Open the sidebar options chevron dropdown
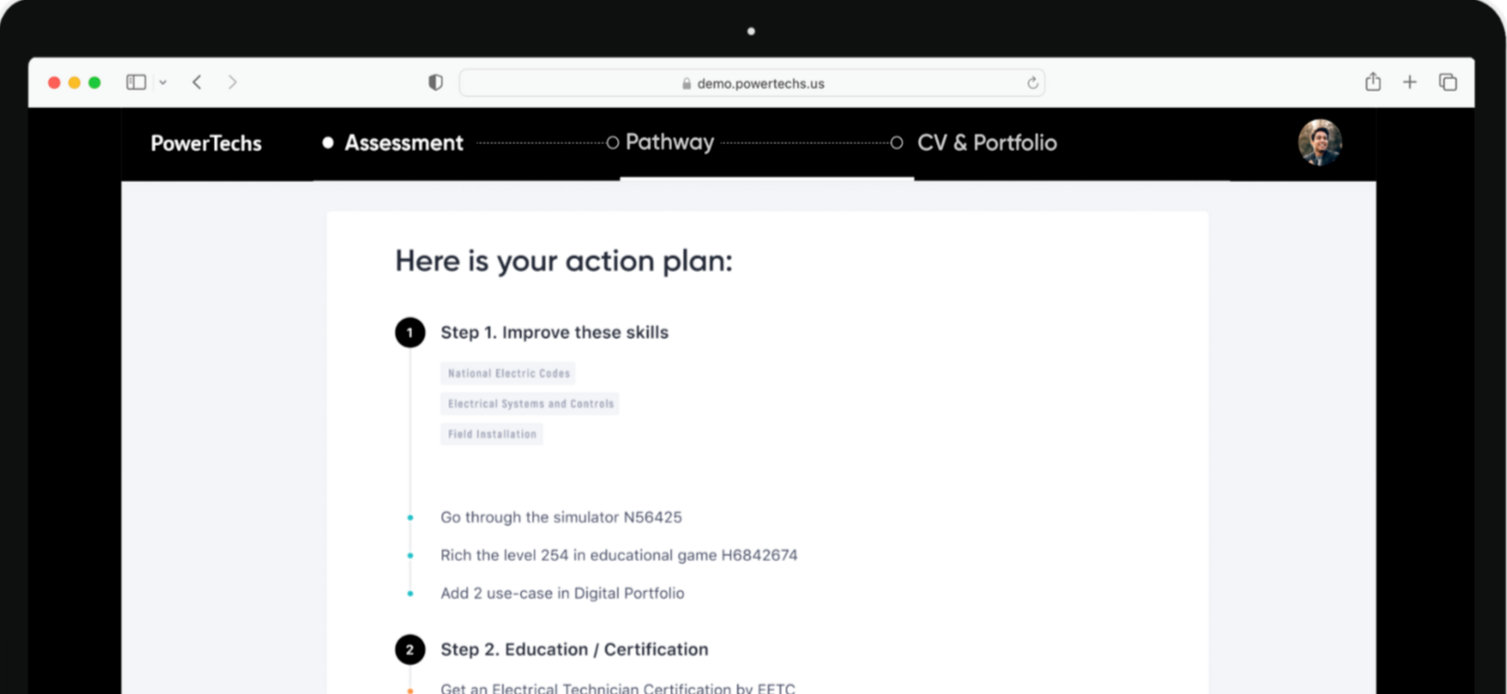This screenshot has height=694, width=1507. coord(162,81)
